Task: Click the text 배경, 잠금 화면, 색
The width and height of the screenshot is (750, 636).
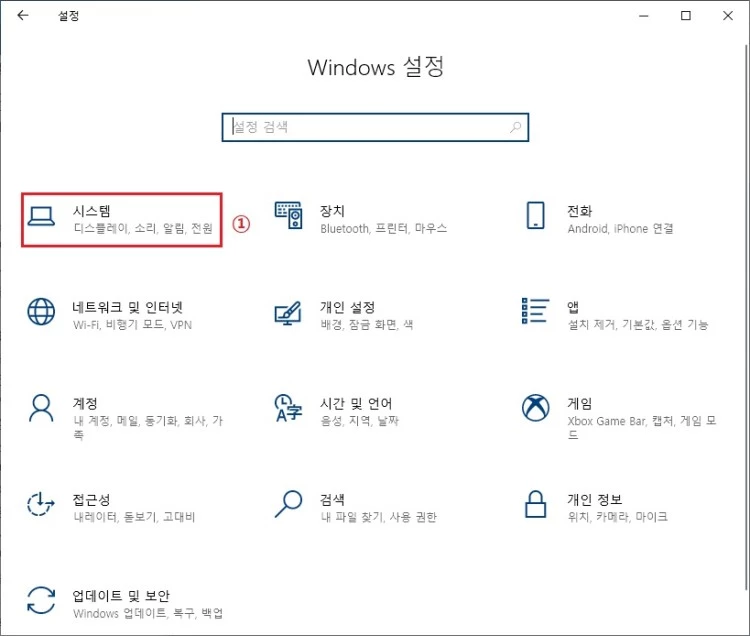Action: [367, 325]
